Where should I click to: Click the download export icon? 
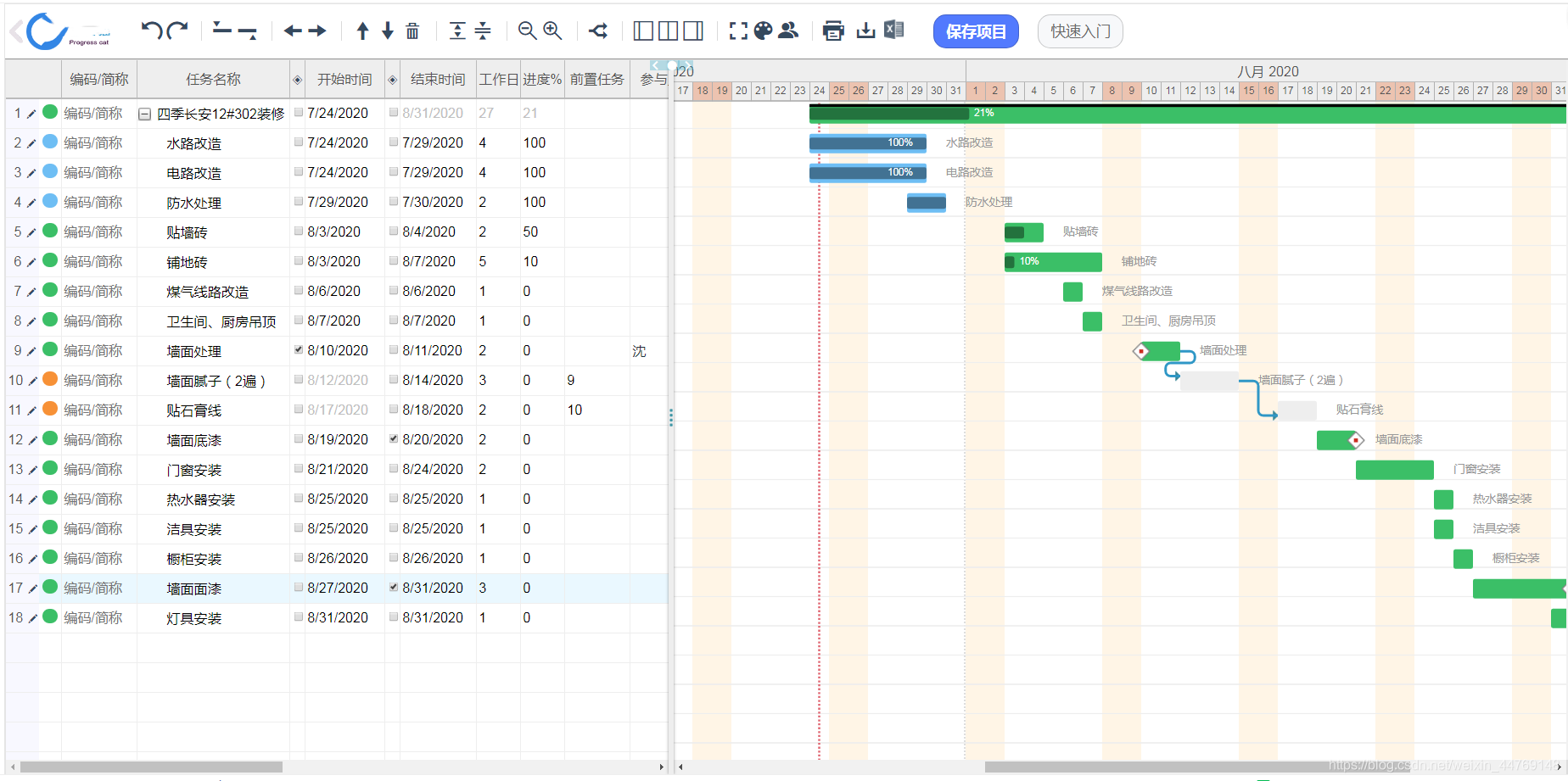(x=865, y=31)
